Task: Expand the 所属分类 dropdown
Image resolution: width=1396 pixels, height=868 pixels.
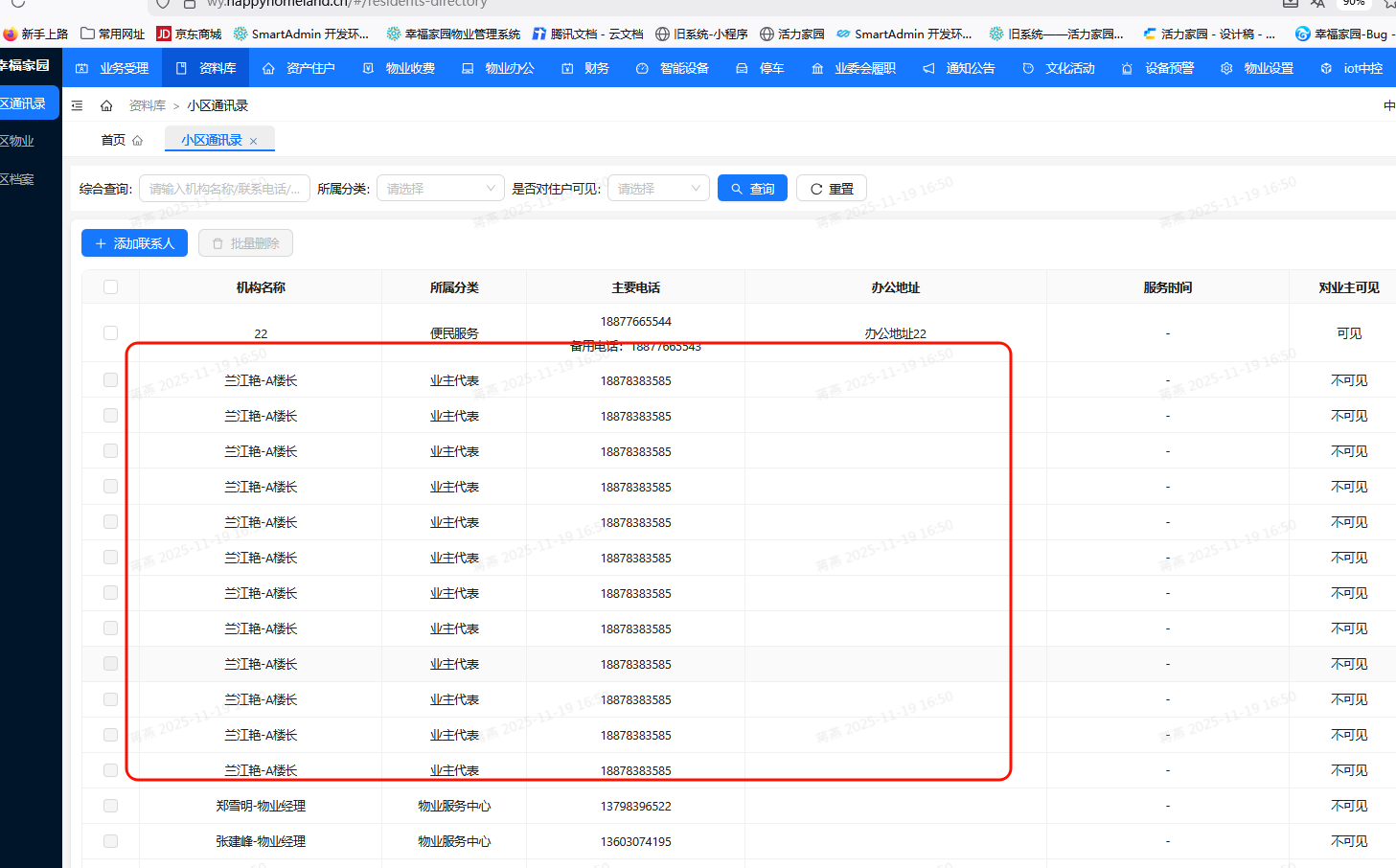Action: 440,189
